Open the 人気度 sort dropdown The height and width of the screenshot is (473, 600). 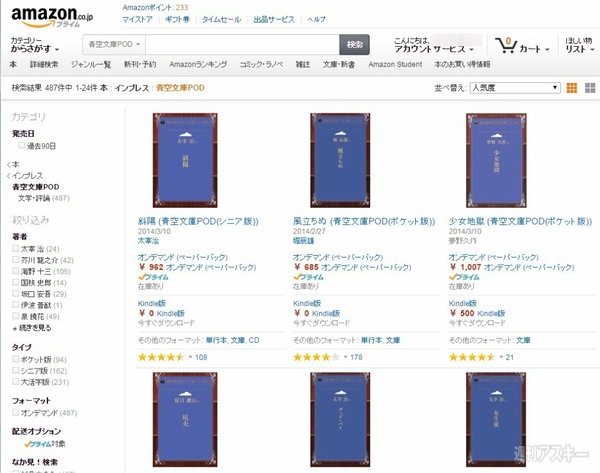tap(515, 88)
